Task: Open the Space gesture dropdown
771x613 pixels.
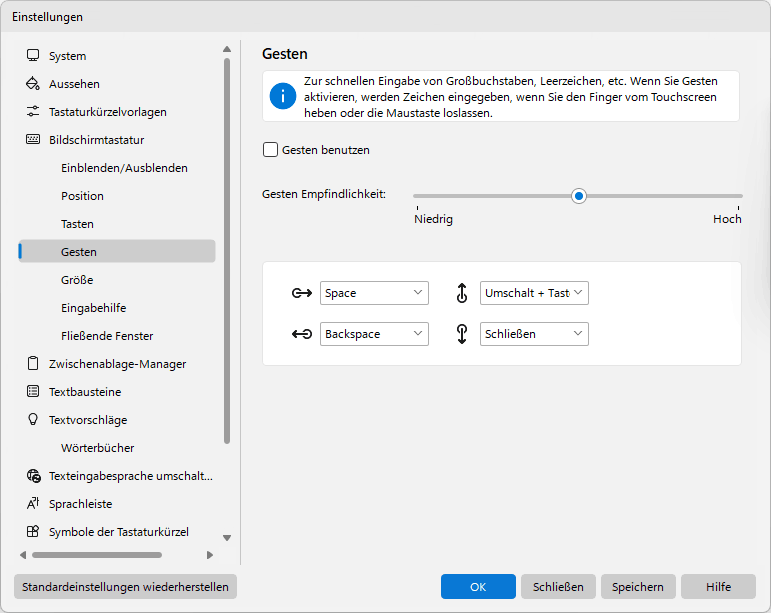Action: (374, 293)
